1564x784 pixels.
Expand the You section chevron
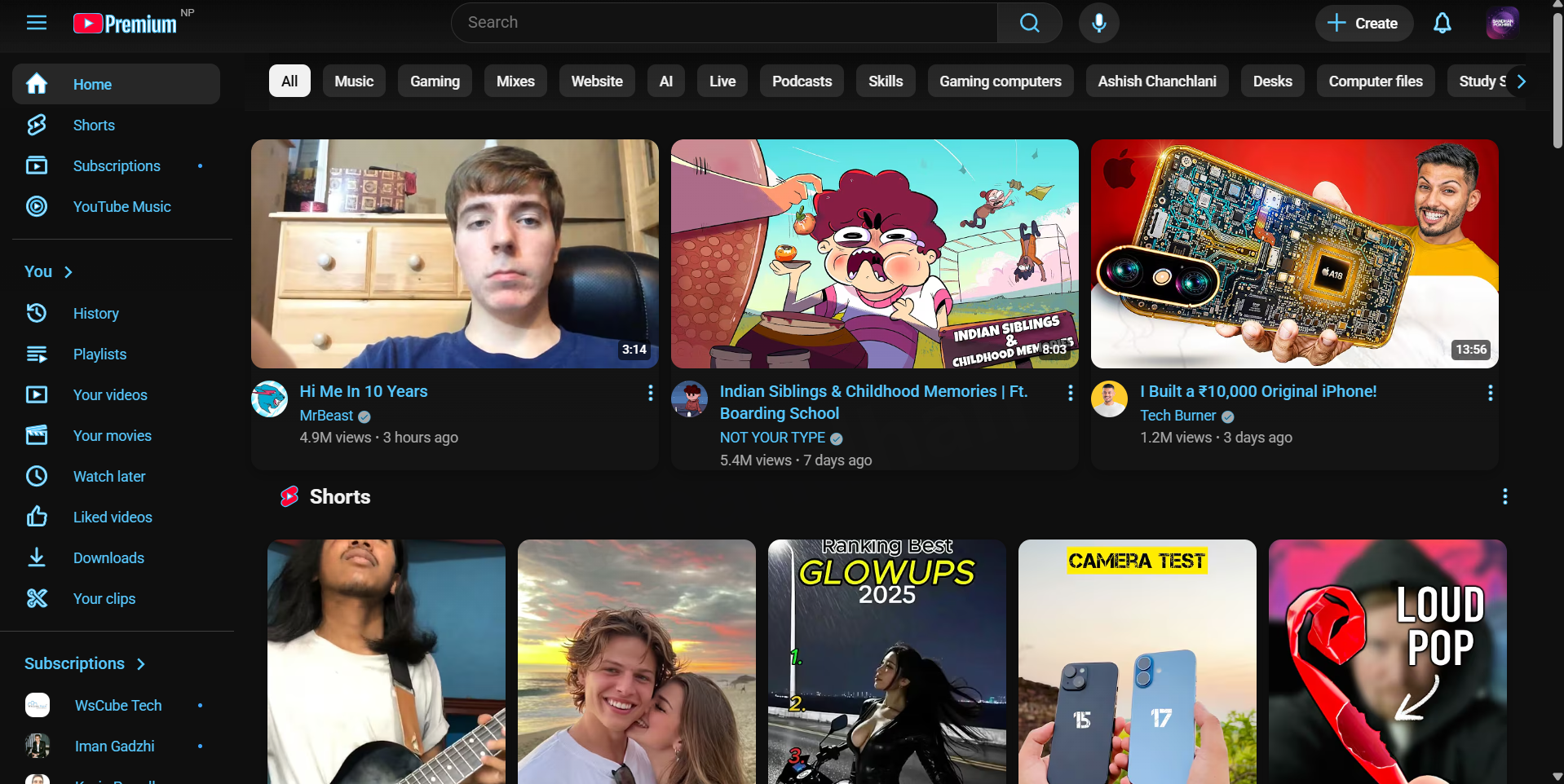pos(68,272)
